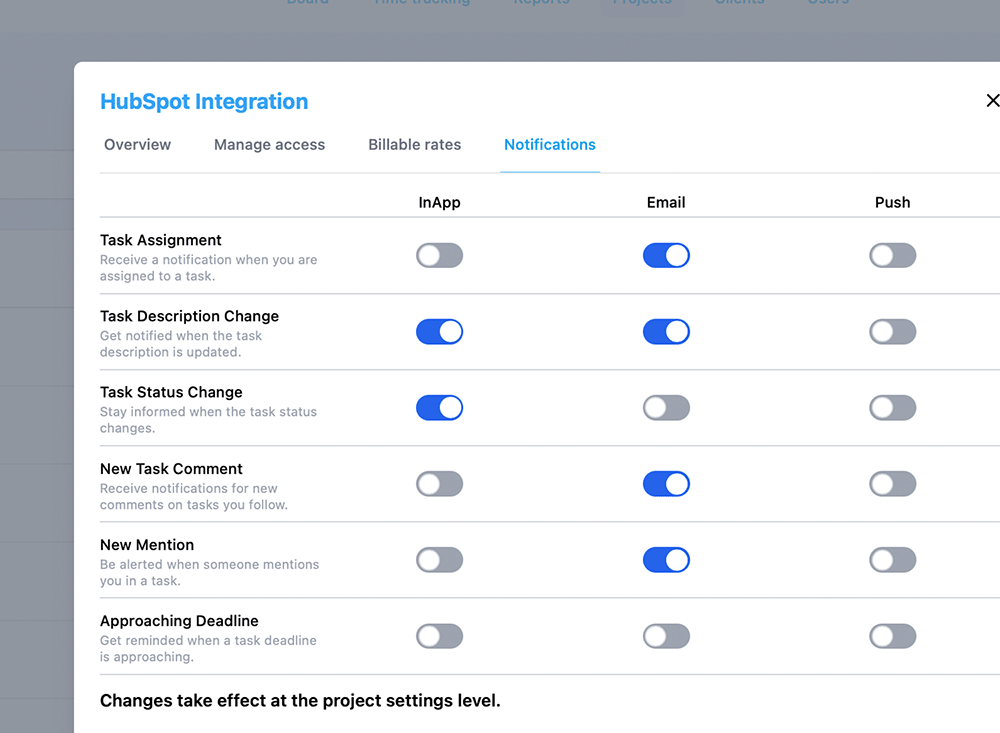Click the "Get reminded when a task deadline" text
Screen dimensions: 1000x733
coord(208,648)
